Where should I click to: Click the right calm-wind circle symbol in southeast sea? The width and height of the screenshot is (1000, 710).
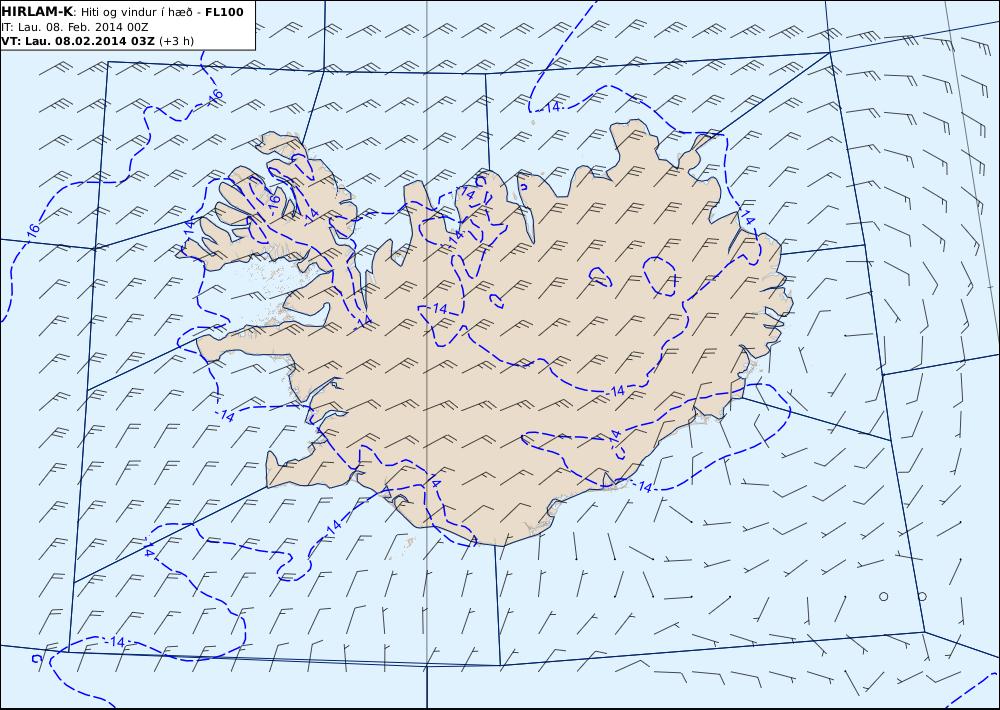tap(922, 596)
